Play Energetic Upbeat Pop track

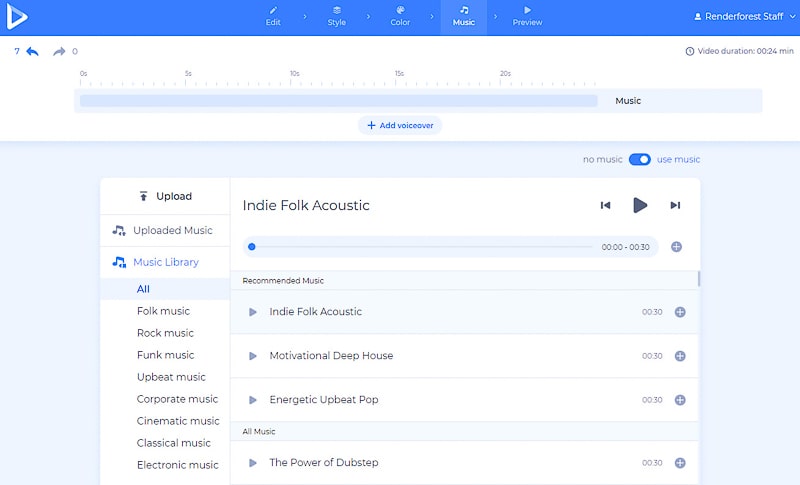[x=253, y=400]
